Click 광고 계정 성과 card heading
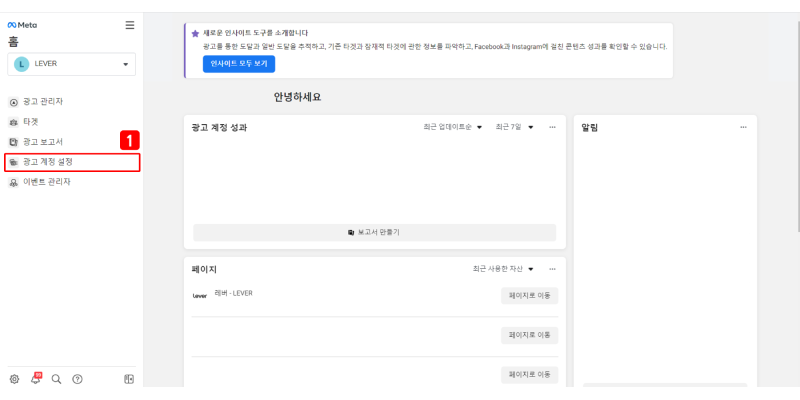Image resolution: width=800 pixels, height=400 pixels. click(x=219, y=128)
